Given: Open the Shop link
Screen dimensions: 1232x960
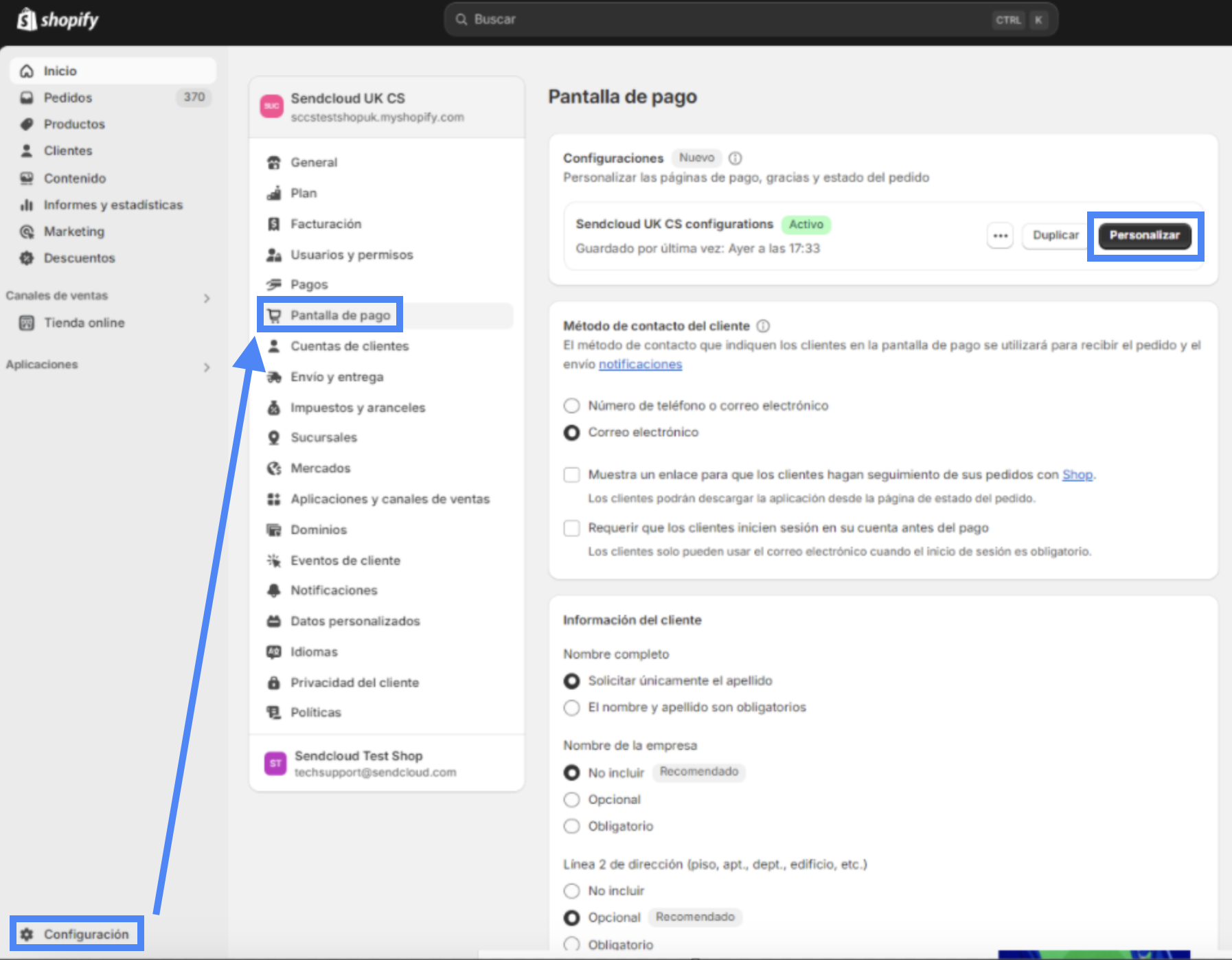Looking at the screenshot, I should coord(1077,475).
